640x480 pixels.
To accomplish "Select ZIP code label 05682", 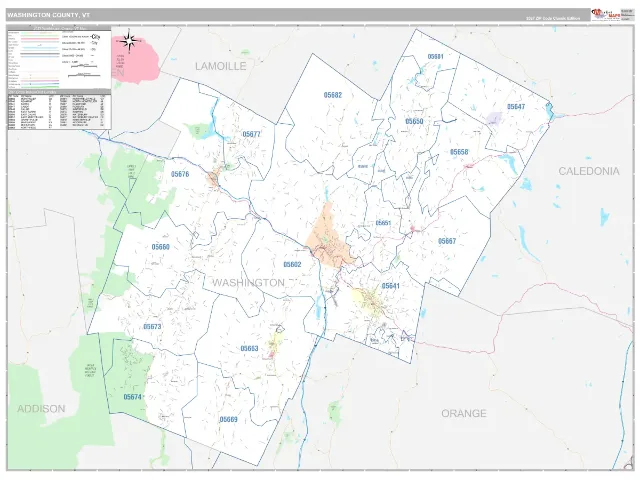I will click(x=333, y=95).
